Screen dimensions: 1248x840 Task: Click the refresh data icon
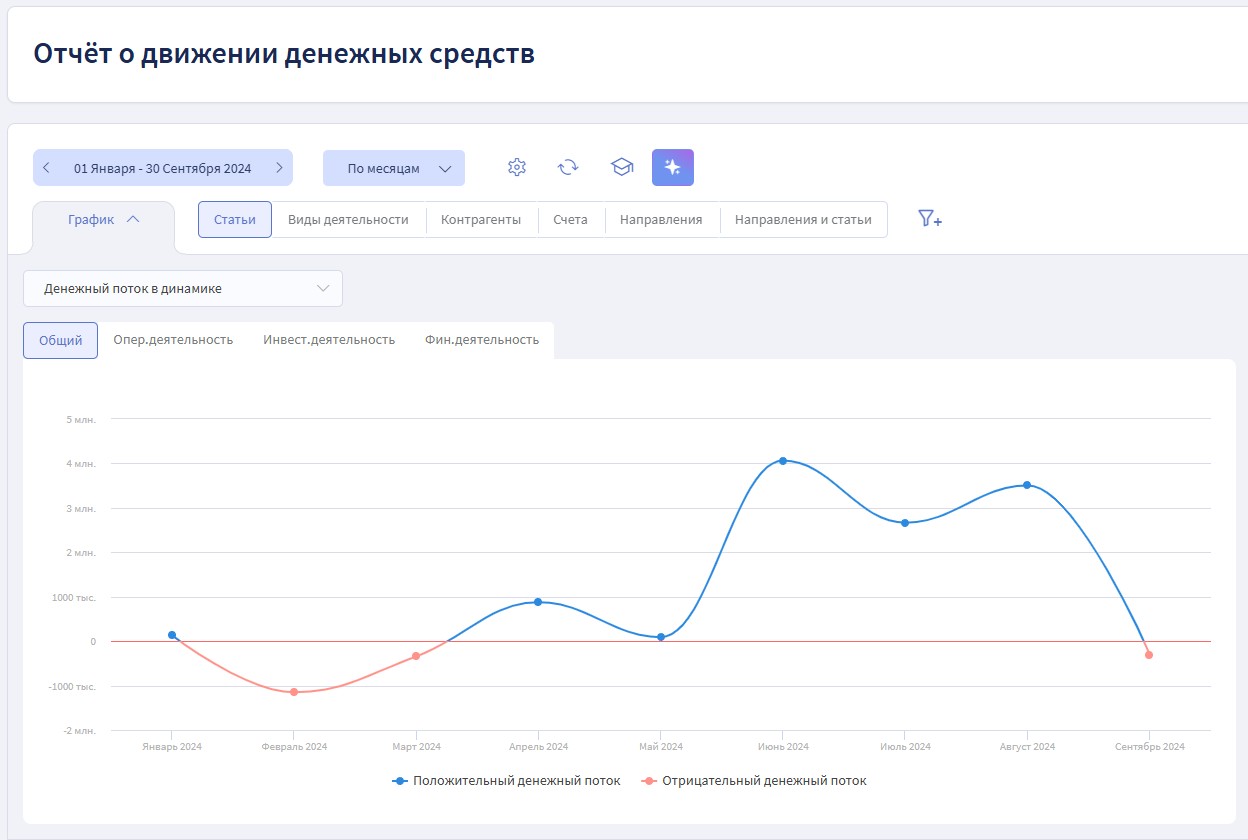click(568, 168)
